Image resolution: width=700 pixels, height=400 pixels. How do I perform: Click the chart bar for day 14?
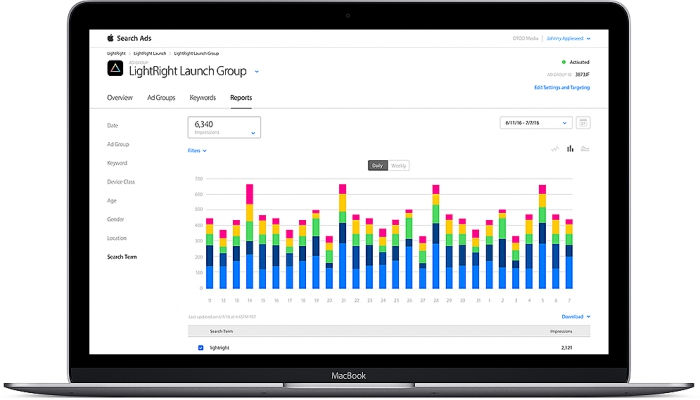pyautogui.click(x=250, y=236)
